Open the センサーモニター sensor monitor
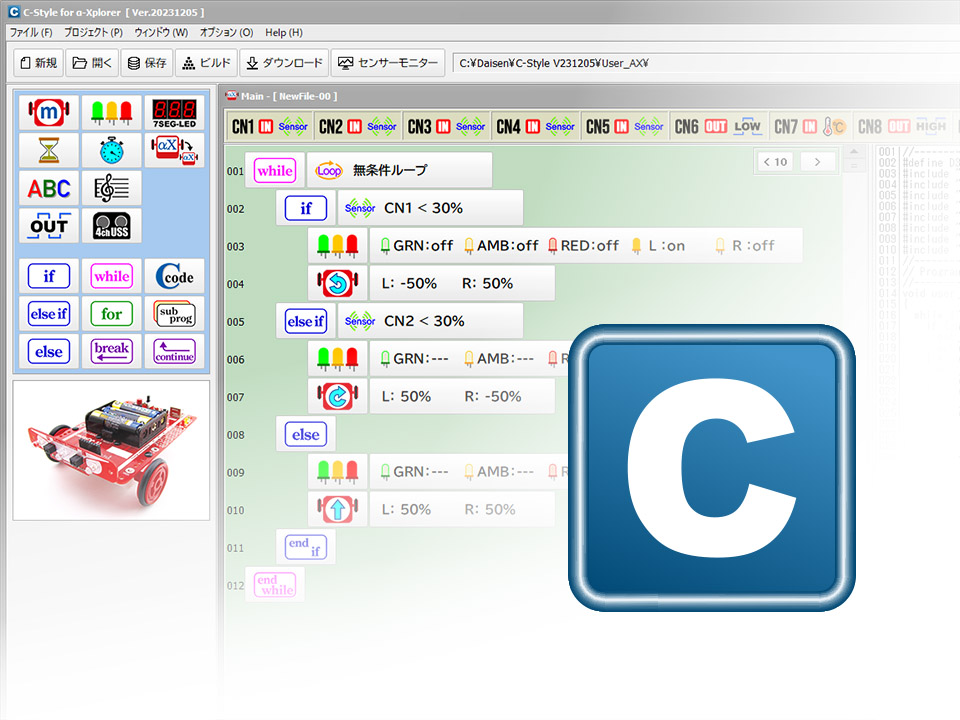Viewport: 960px width, 720px height. coord(388,63)
